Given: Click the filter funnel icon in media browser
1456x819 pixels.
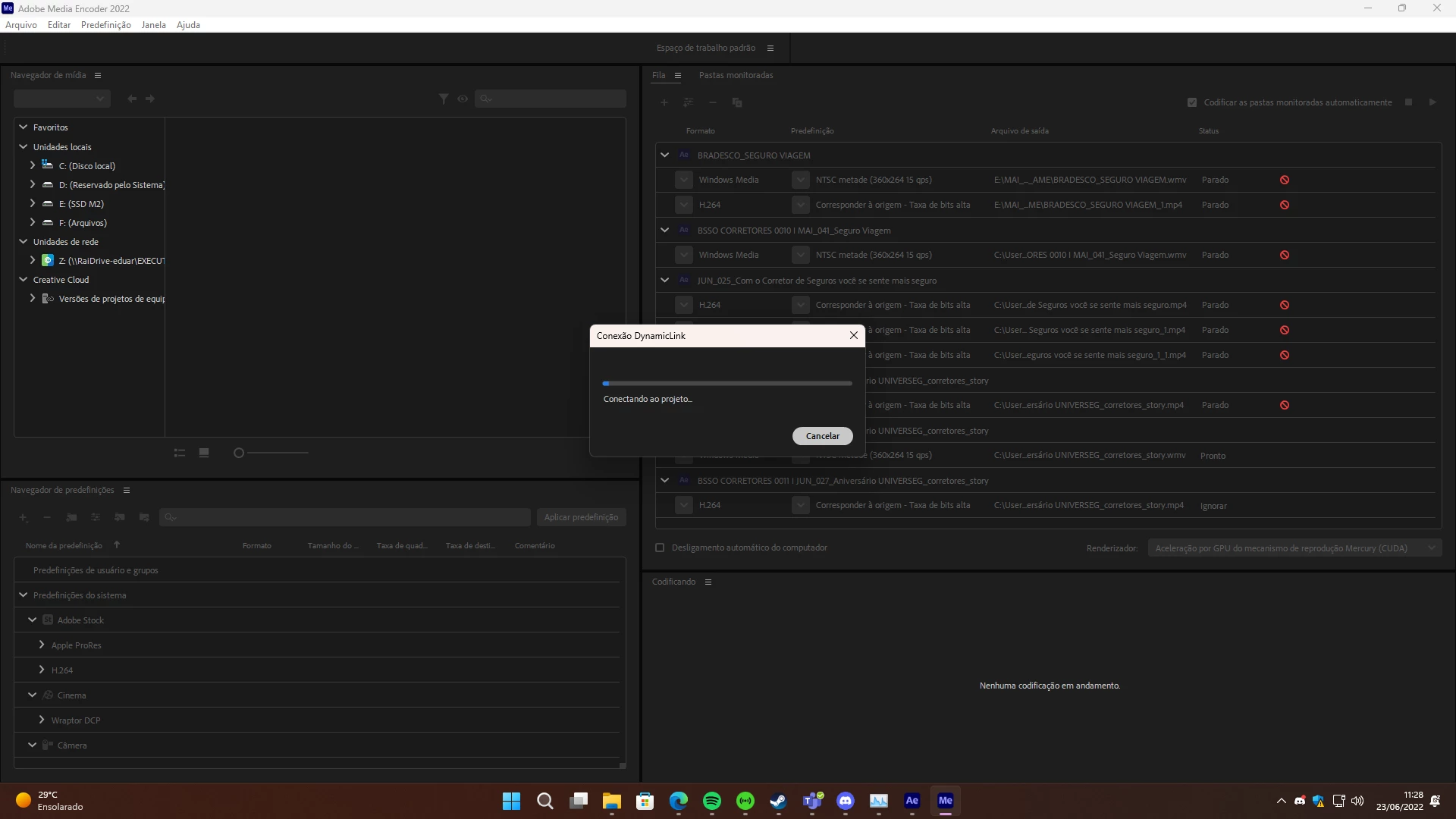Looking at the screenshot, I should click(444, 99).
